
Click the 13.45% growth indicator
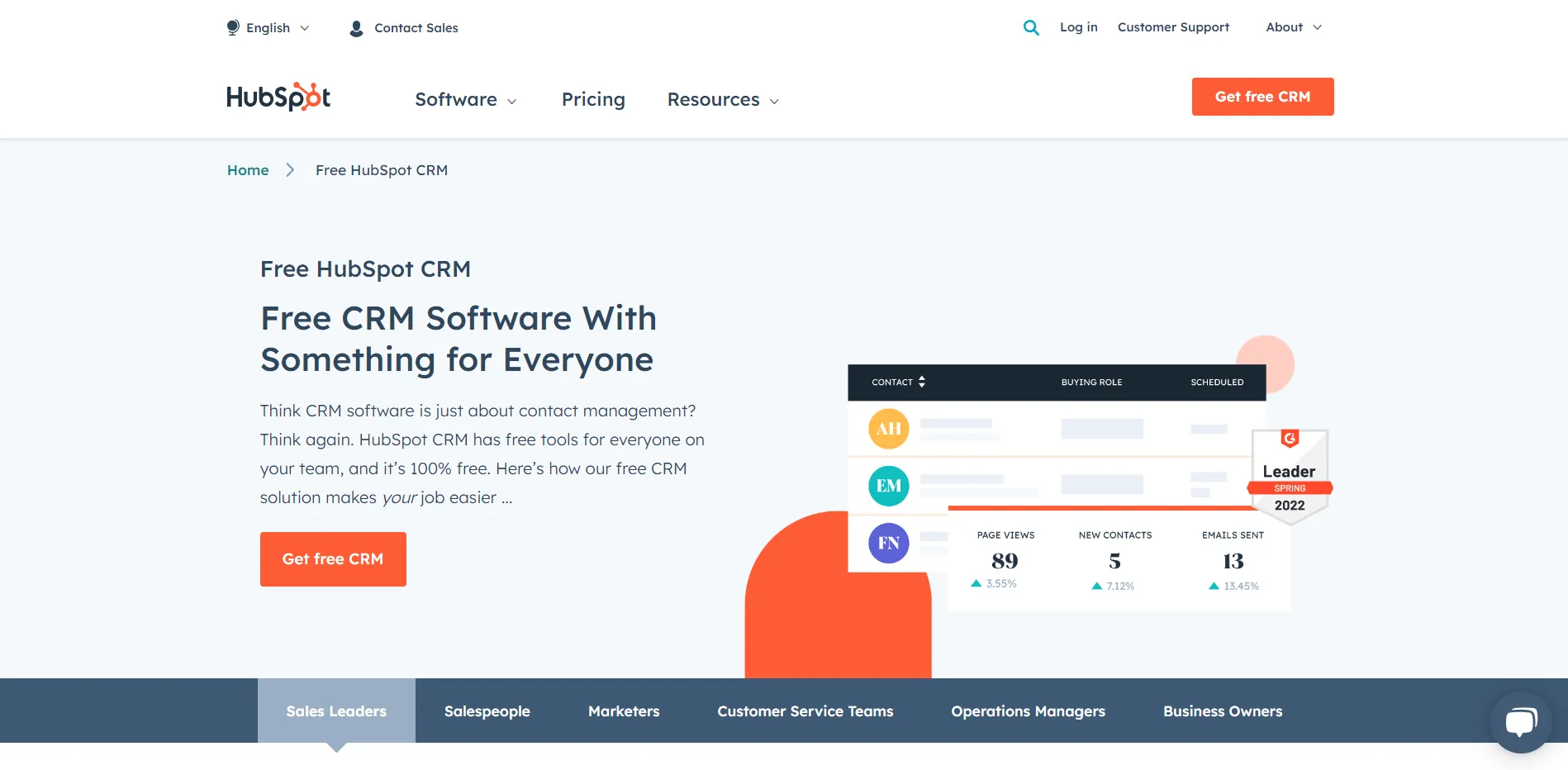pos(1233,586)
